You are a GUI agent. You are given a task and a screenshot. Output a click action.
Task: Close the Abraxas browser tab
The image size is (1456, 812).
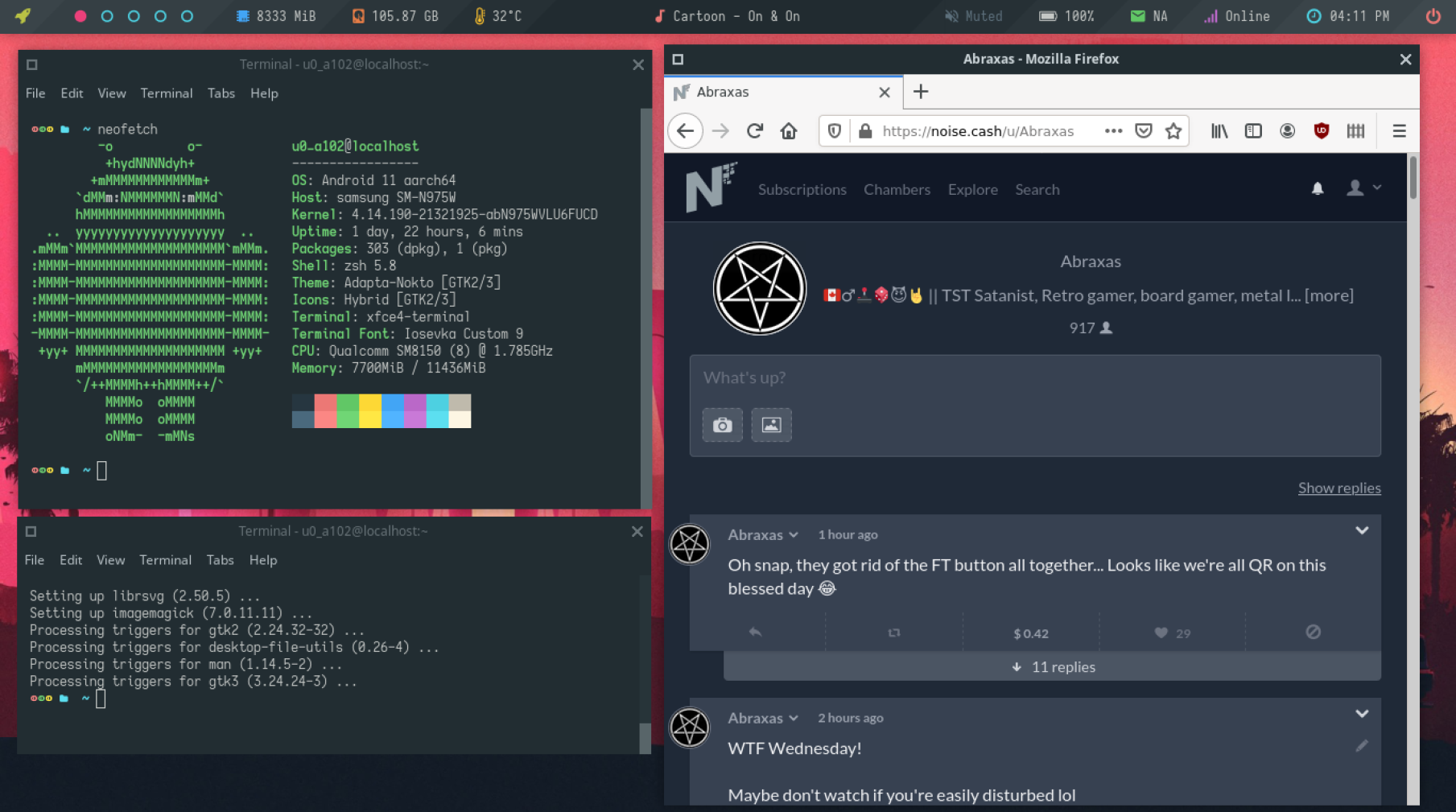click(885, 93)
